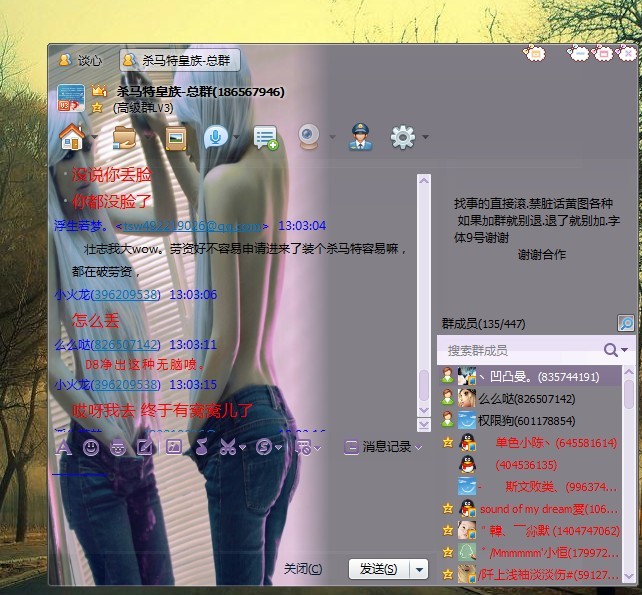The height and width of the screenshot is (595, 642).
Task: Click the send picture icon in chat toolbar
Action: pos(174,447)
